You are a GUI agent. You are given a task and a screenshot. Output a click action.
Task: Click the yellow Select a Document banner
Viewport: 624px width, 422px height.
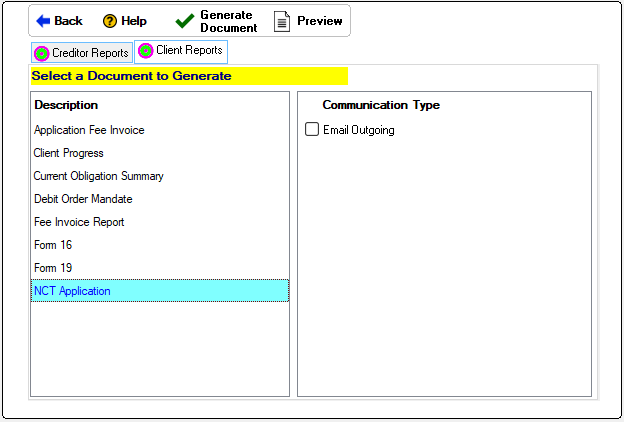coord(189,76)
